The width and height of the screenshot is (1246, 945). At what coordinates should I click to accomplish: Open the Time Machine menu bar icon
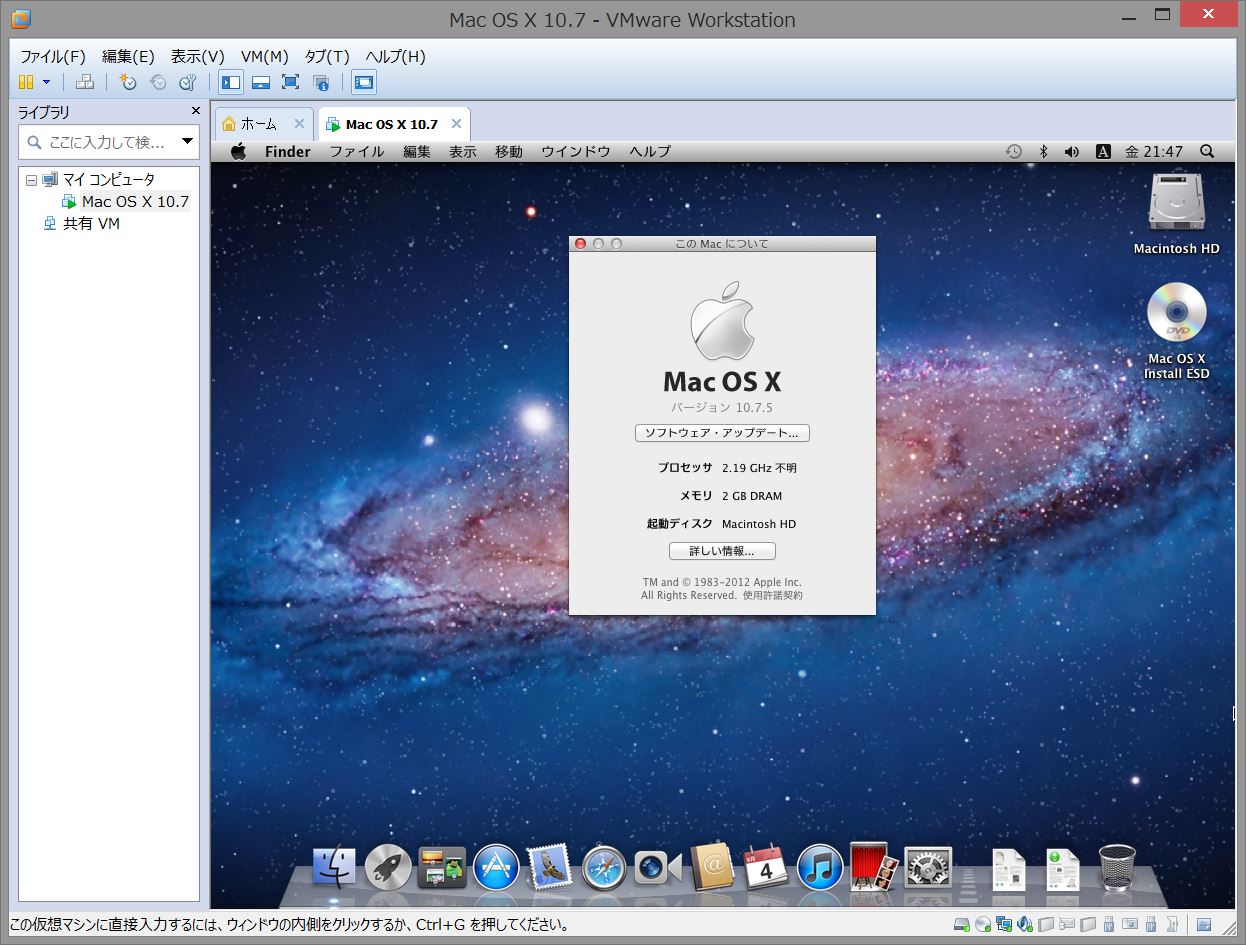[x=1014, y=152]
